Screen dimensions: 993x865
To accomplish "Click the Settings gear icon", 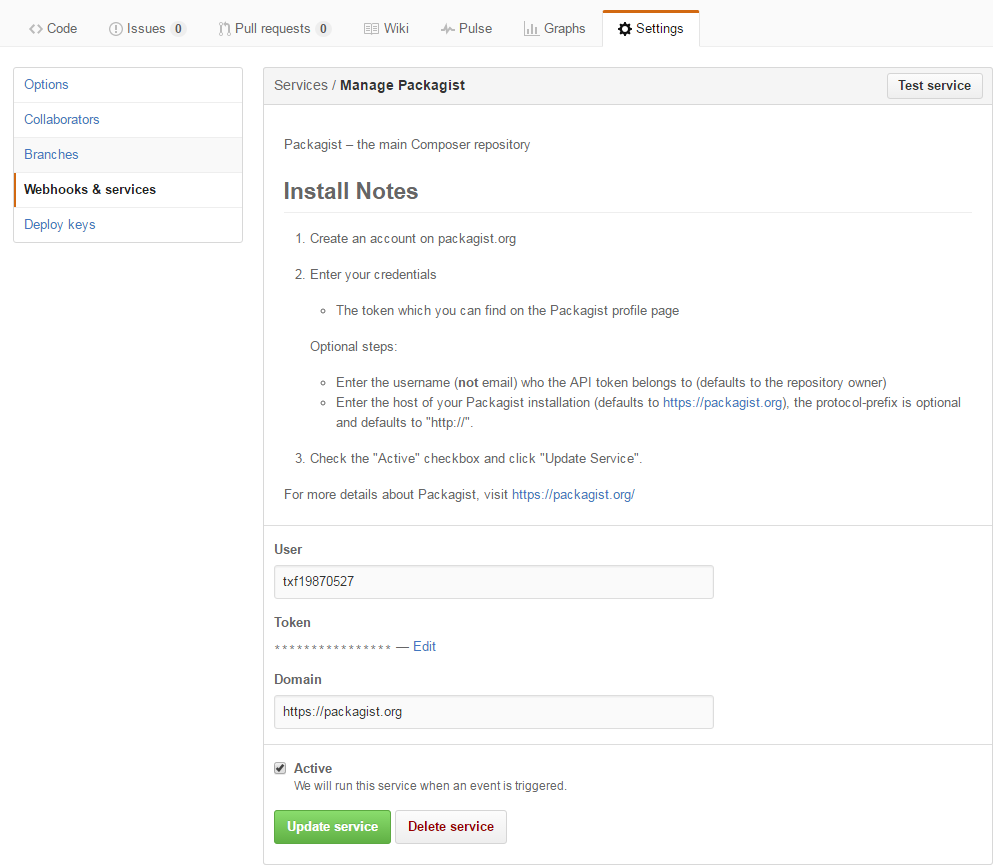I will 624,28.
